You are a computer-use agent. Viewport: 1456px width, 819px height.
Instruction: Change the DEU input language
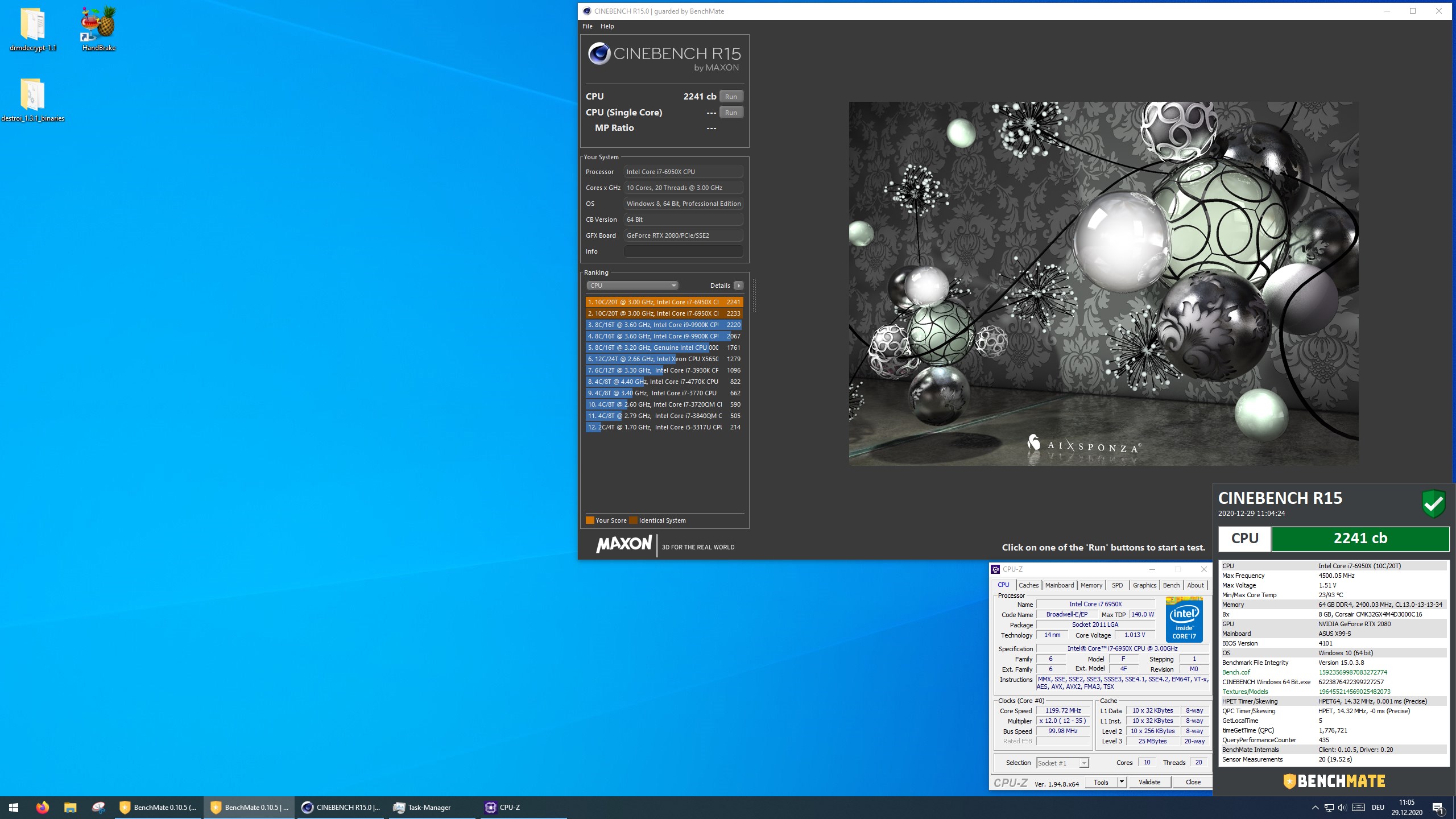pyautogui.click(x=1378, y=808)
